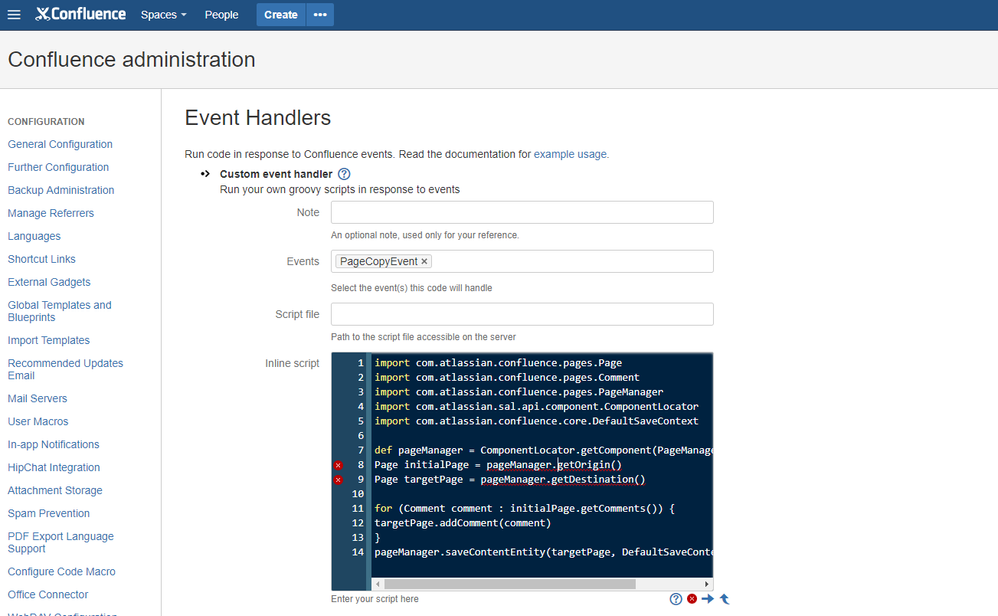Click underlined pageManager.getOrigin() on line 8

click(x=554, y=465)
